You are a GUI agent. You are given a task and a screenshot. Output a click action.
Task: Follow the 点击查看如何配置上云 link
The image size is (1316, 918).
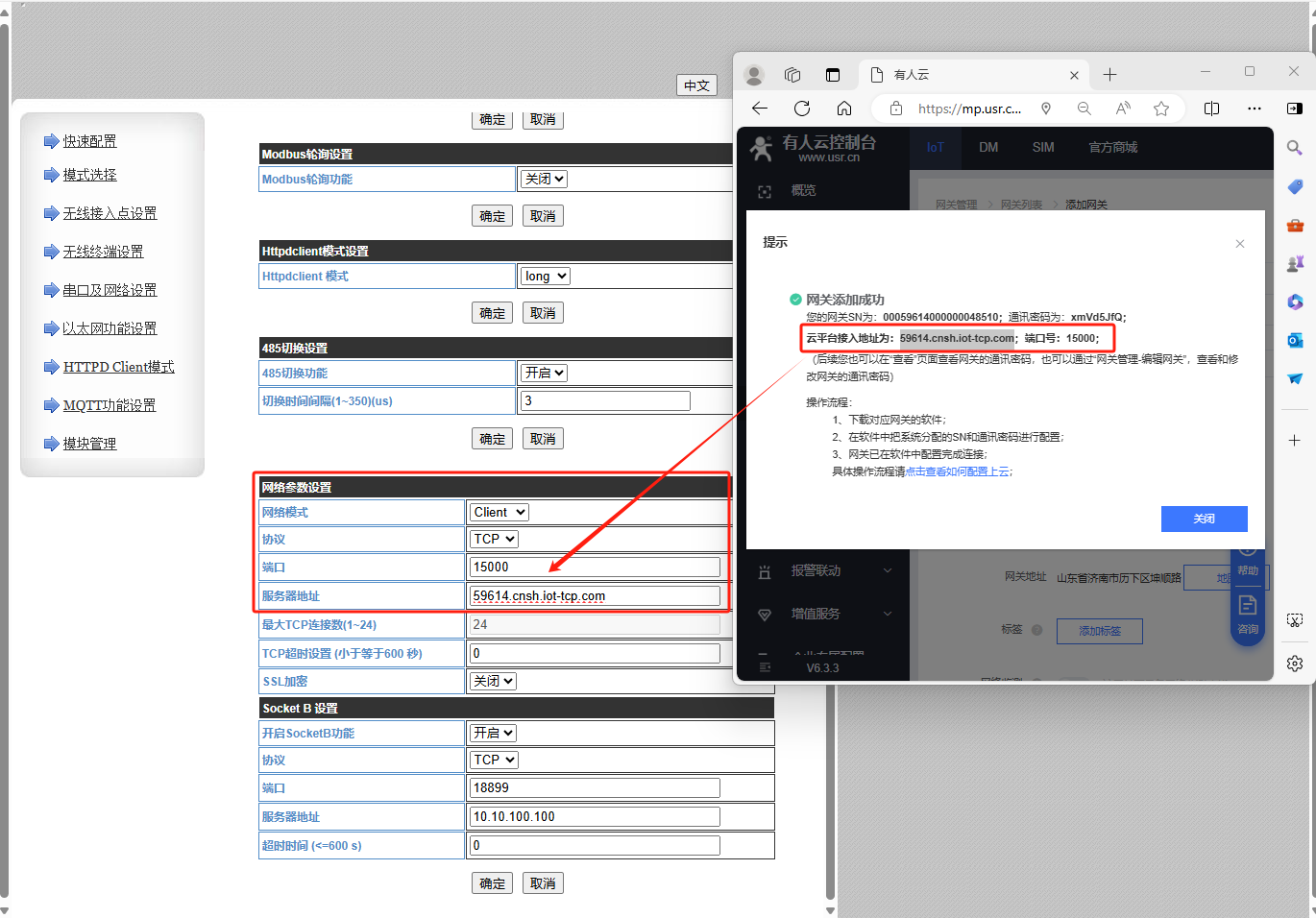click(x=958, y=471)
